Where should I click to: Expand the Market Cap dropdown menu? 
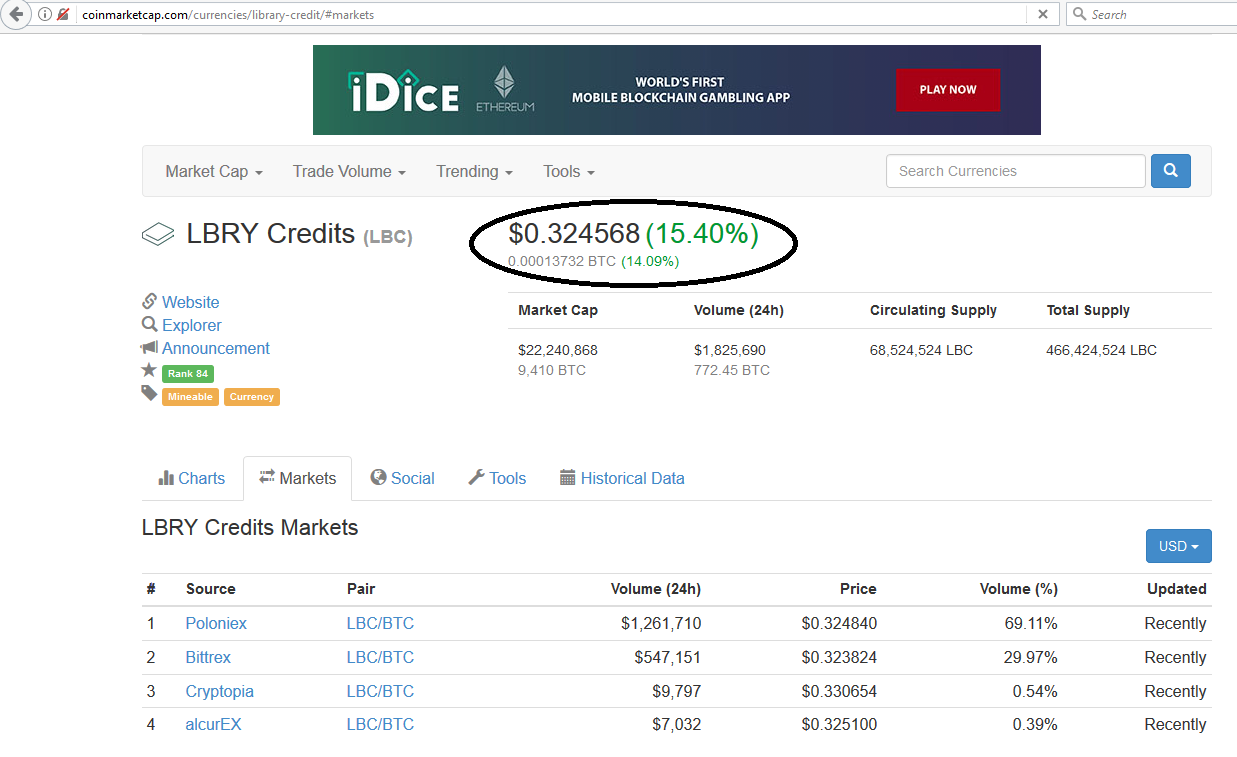213,171
